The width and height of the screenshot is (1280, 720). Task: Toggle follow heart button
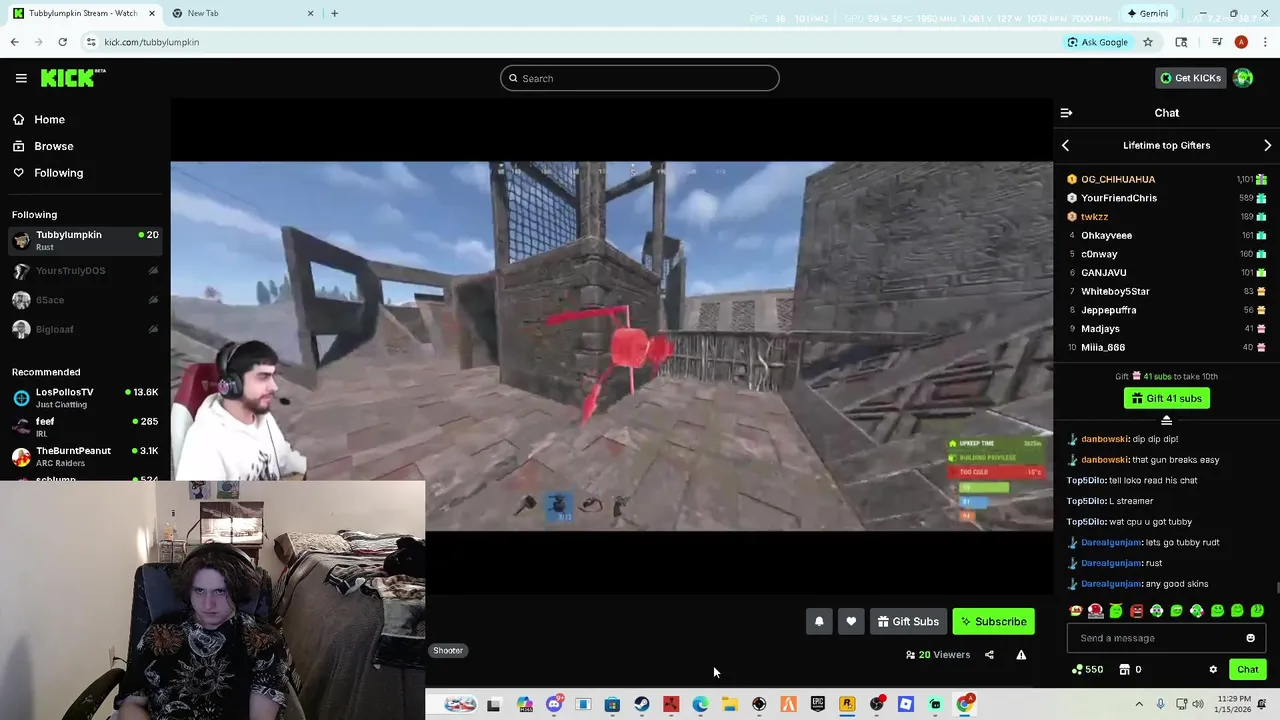851,622
